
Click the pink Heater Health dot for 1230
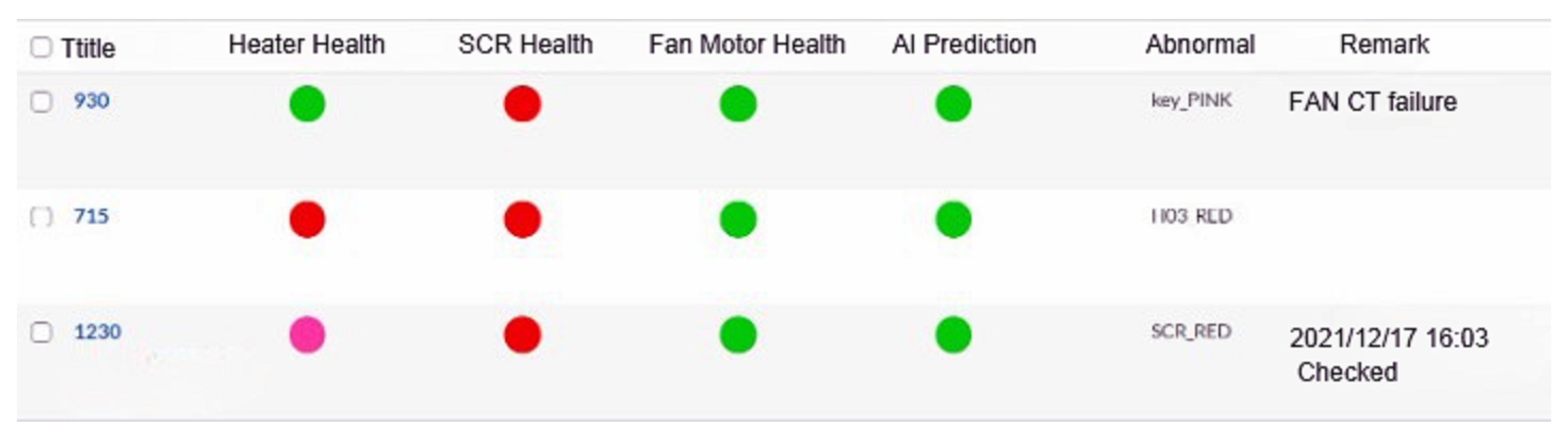tap(307, 334)
